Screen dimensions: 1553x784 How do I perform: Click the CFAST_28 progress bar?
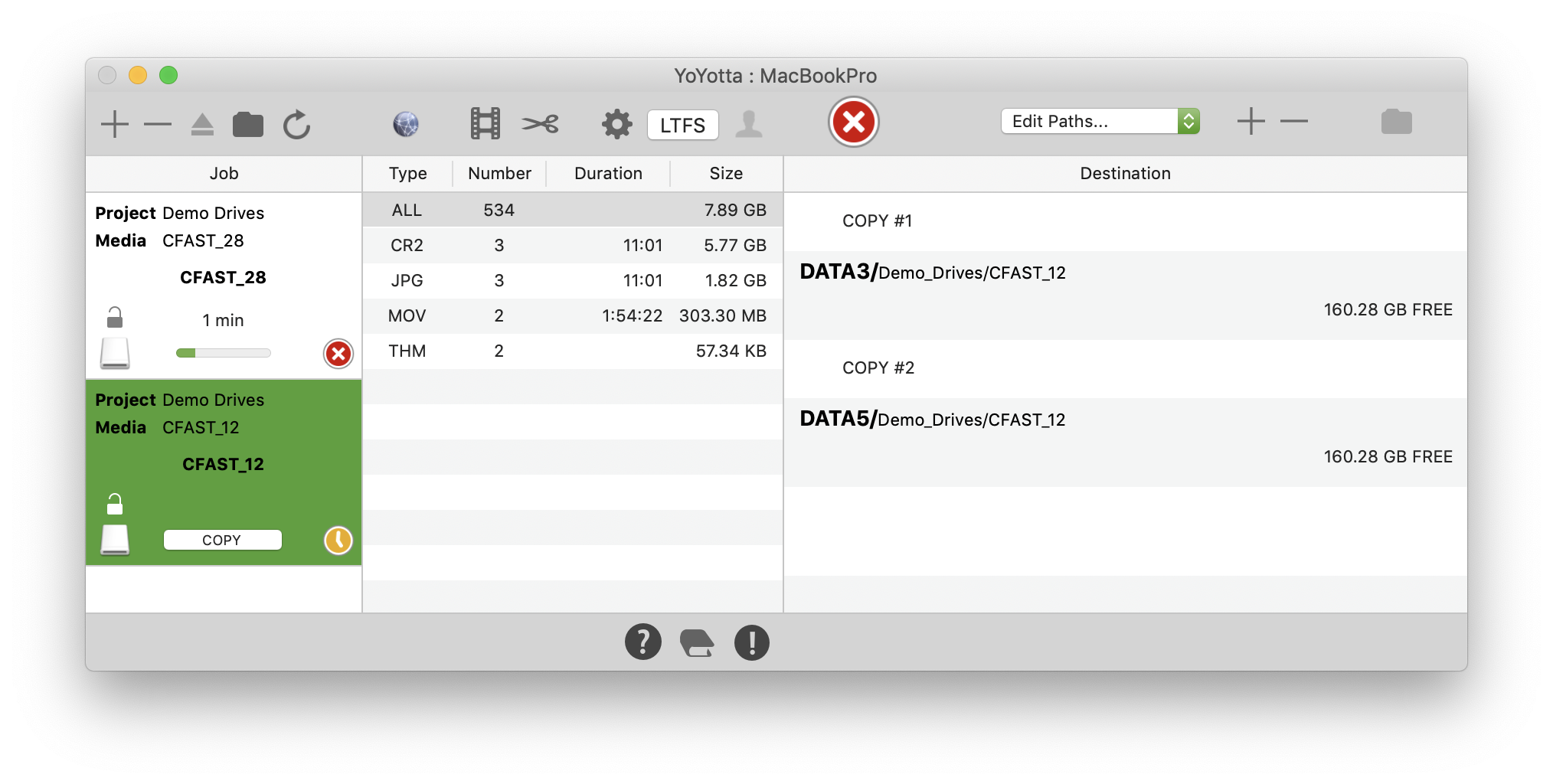[223, 353]
